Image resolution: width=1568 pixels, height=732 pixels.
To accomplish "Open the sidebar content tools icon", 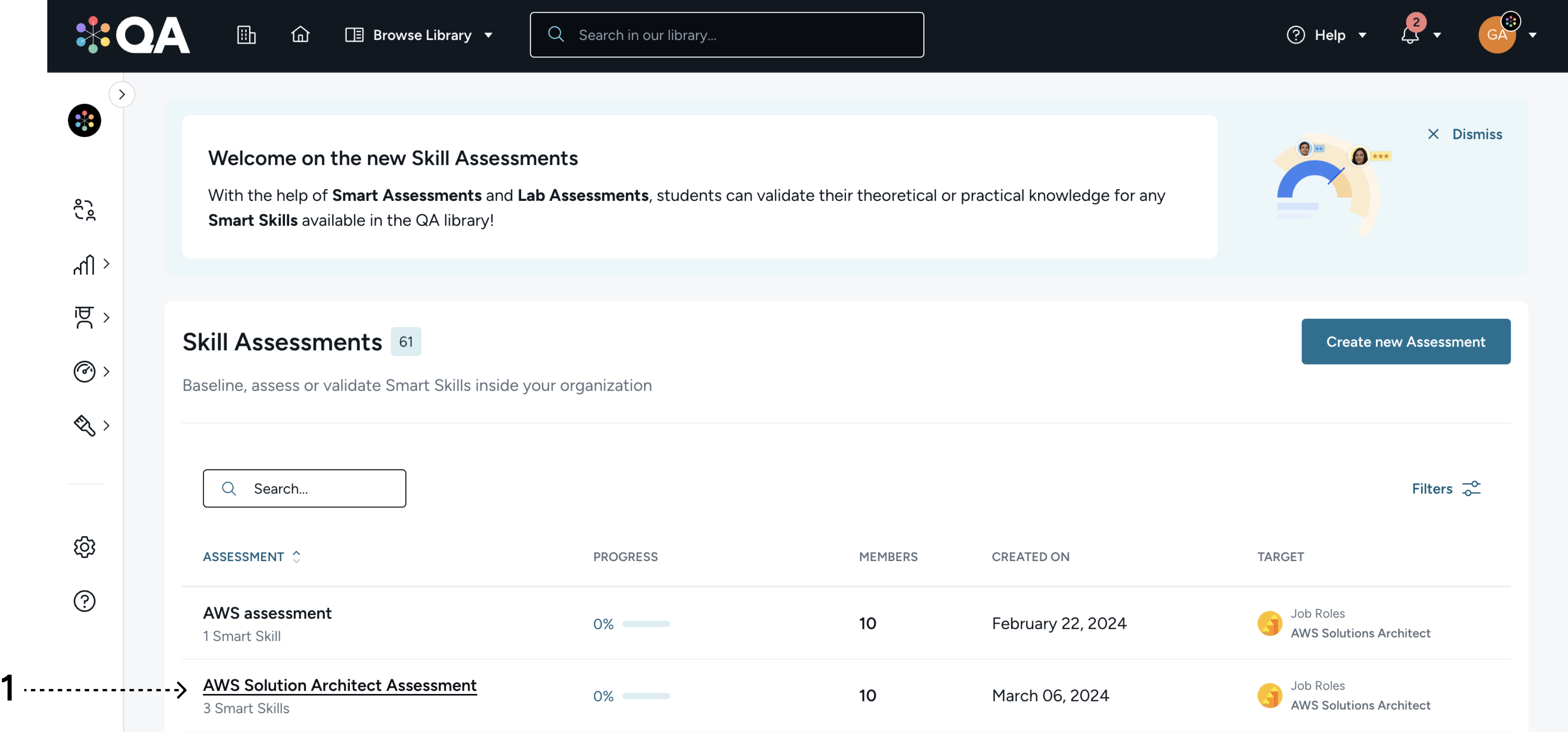I will coord(84,425).
